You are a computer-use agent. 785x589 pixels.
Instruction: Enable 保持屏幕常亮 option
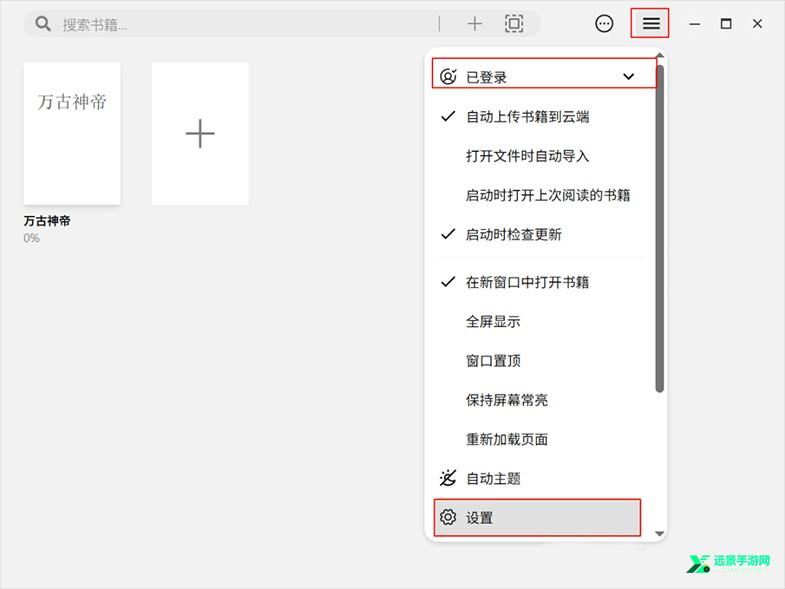tap(538, 400)
